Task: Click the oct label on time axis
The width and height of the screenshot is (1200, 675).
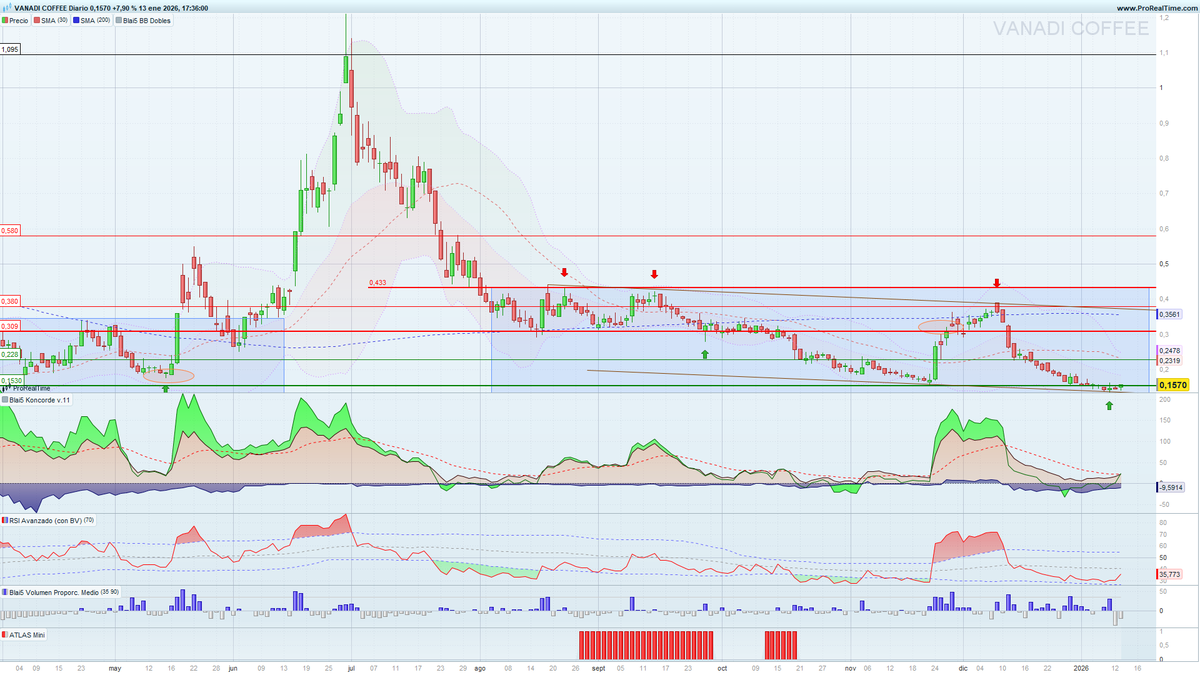Action: click(x=722, y=666)
